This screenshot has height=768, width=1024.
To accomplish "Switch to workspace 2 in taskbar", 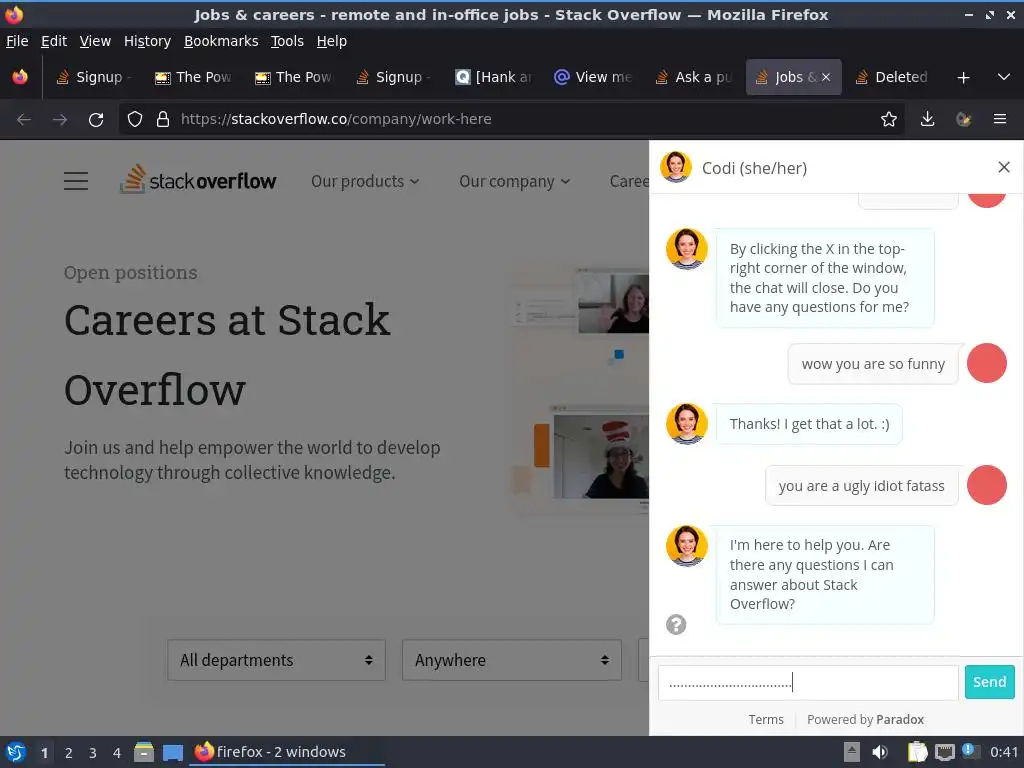I will click(x=69, y=753).
